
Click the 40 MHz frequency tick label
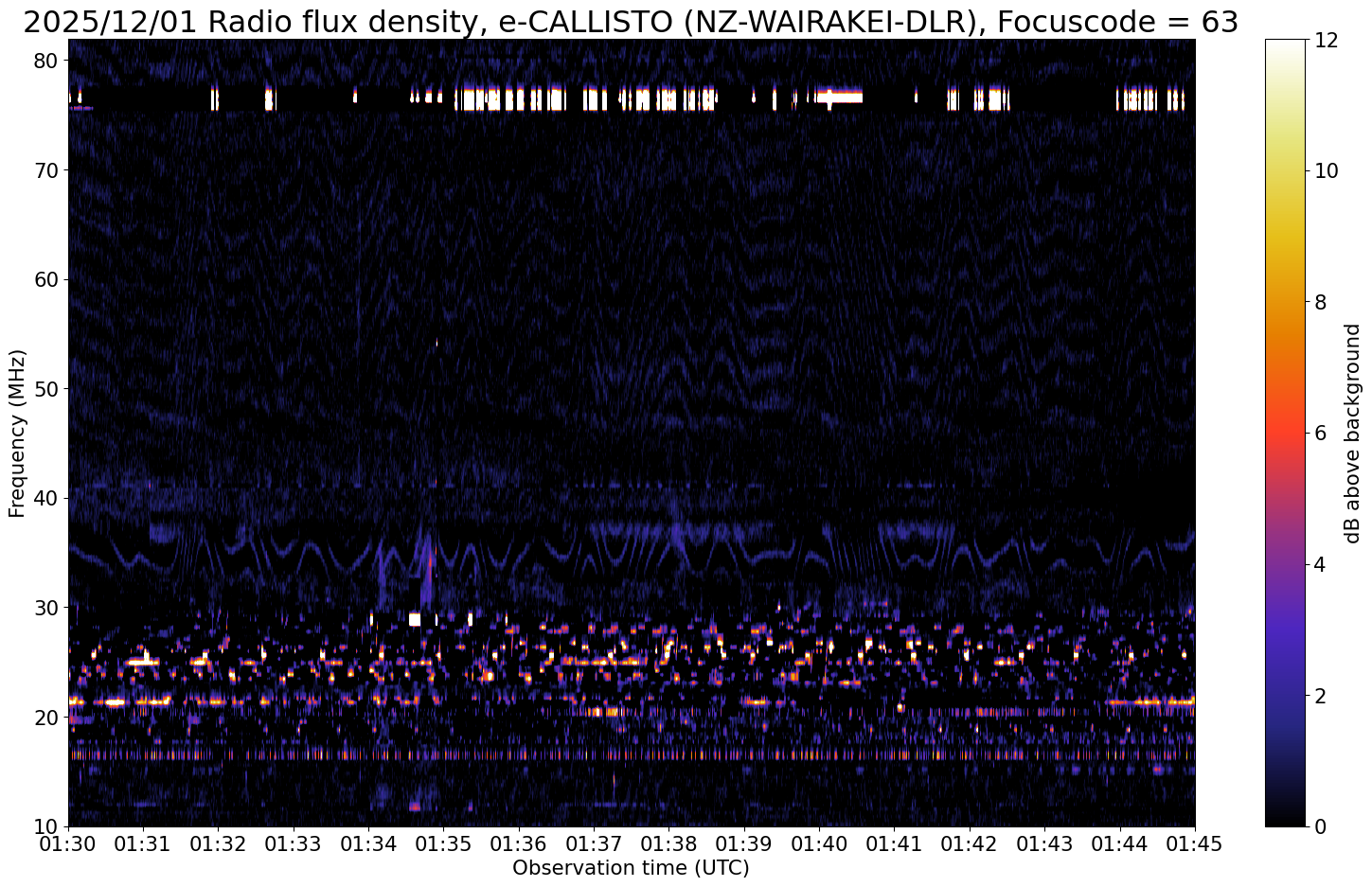(x=47, y=498)
